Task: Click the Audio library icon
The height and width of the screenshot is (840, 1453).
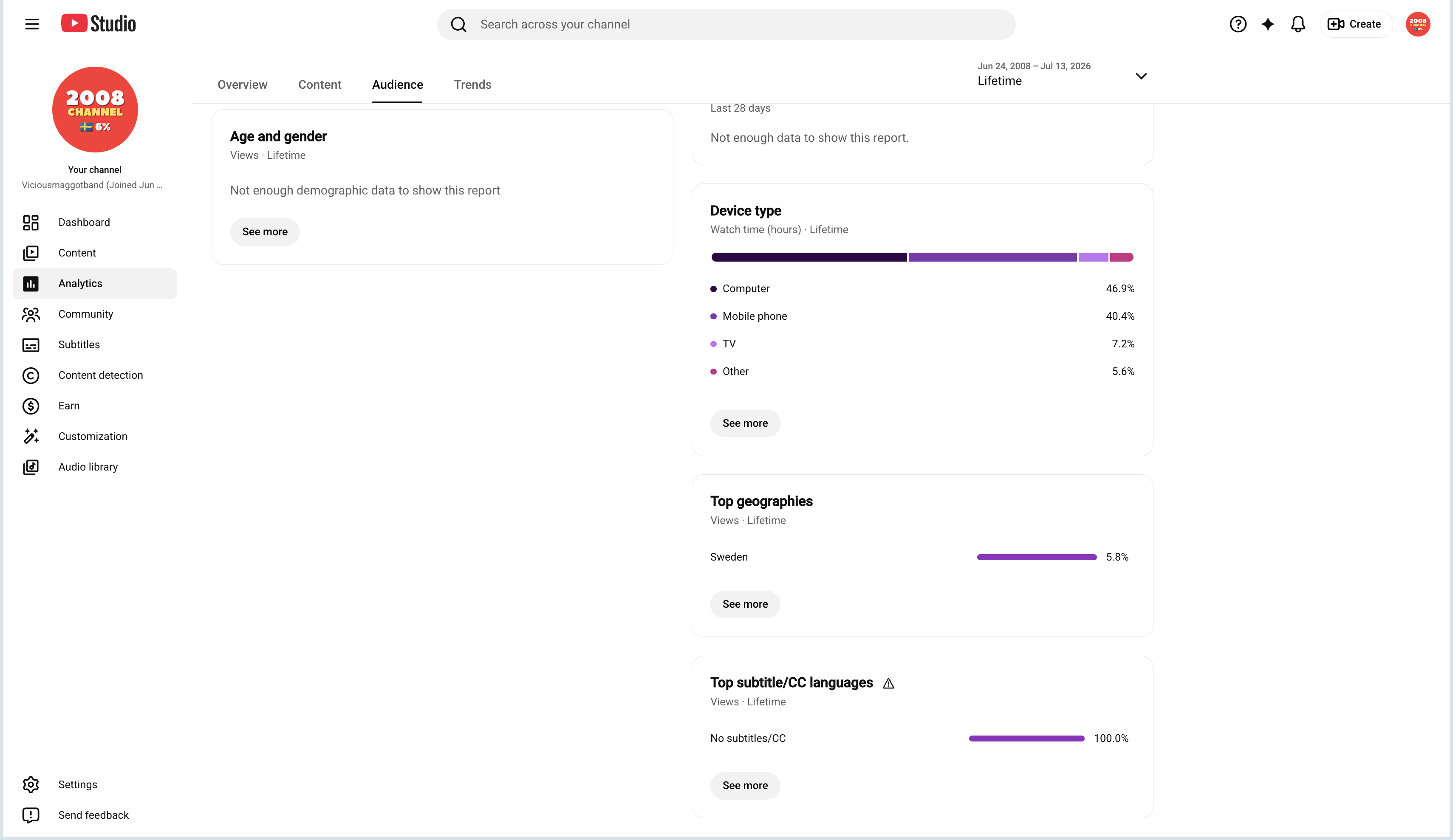Action: (31, 467)
